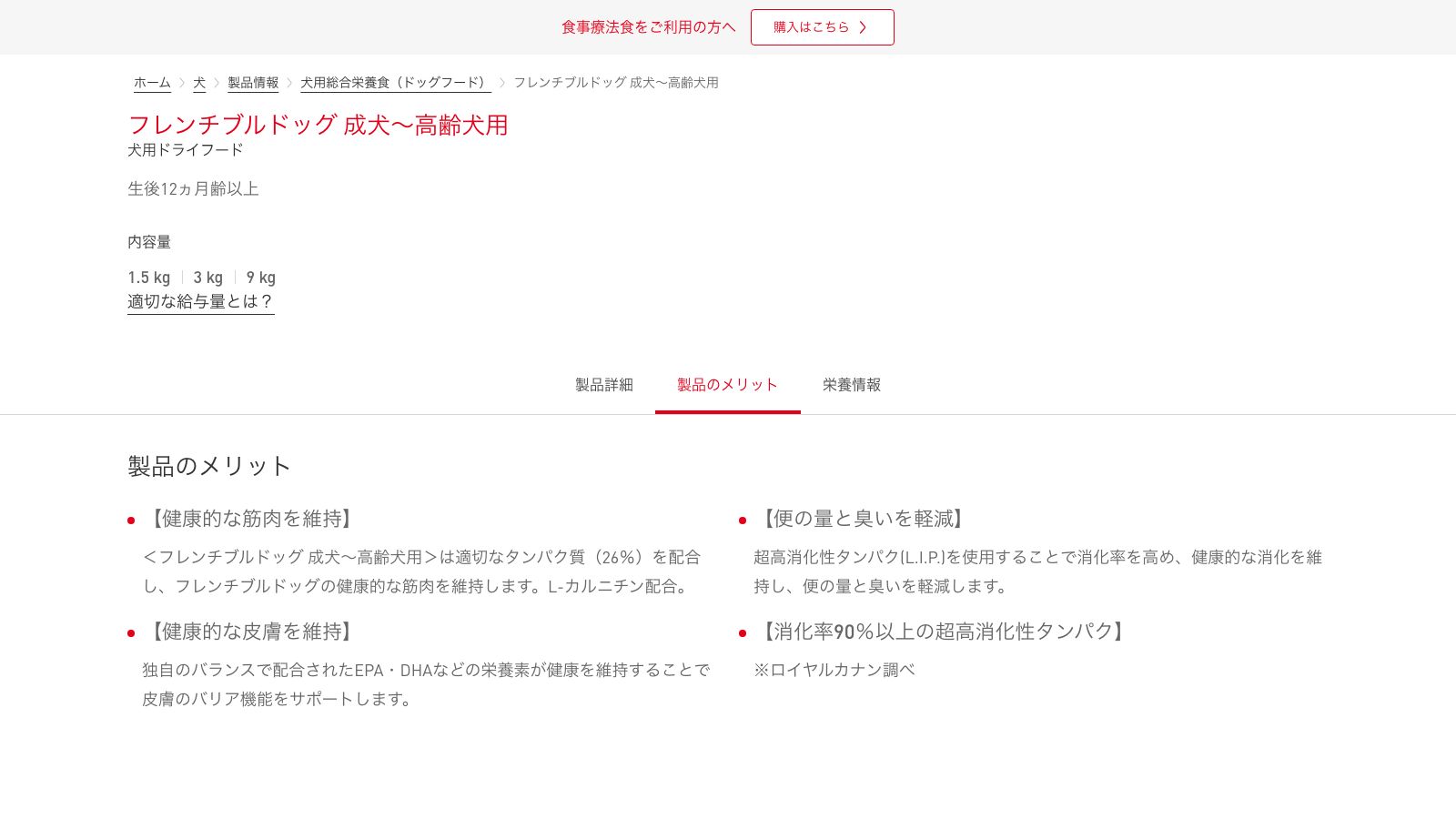
Task: Click the 1.5 kg size text
Action: pos(149,278)
